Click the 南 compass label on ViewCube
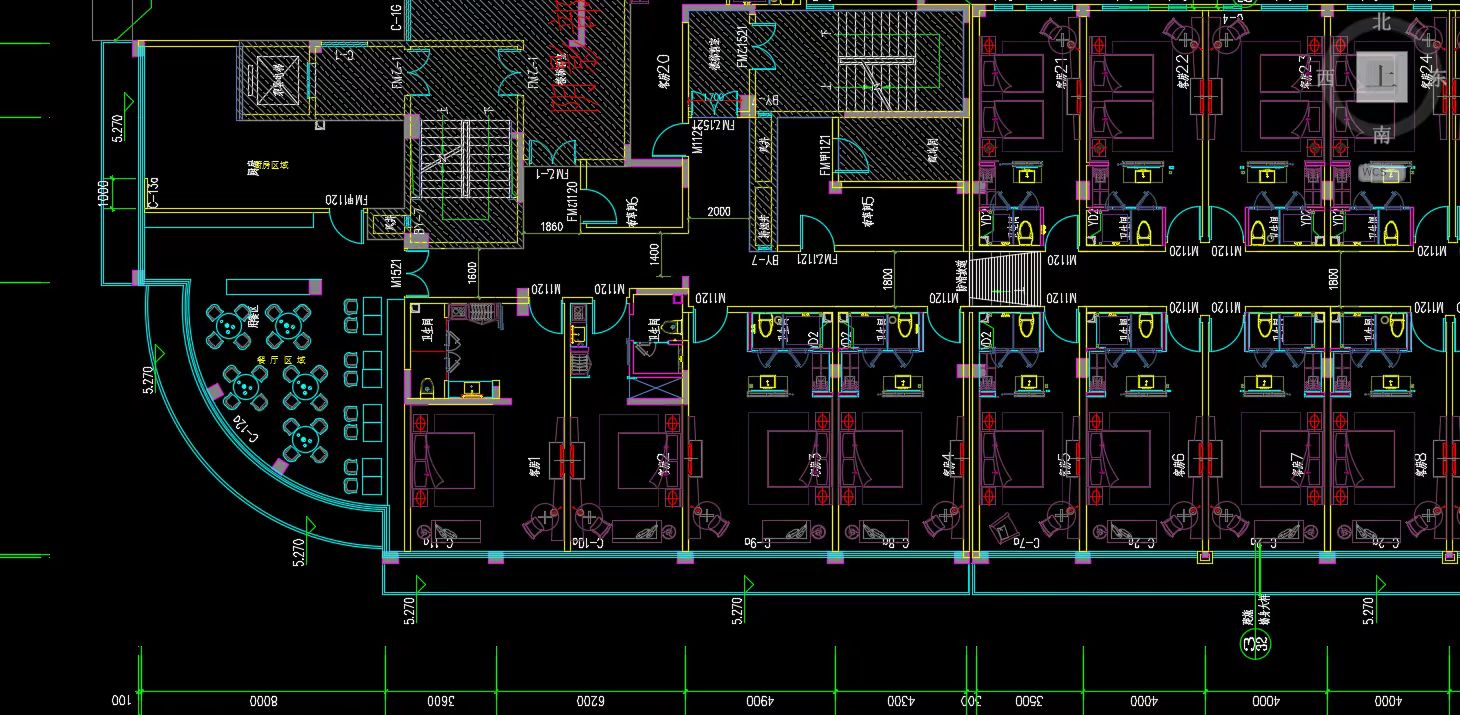Viewport: 1460px width, 715px height. (1383, 134)
